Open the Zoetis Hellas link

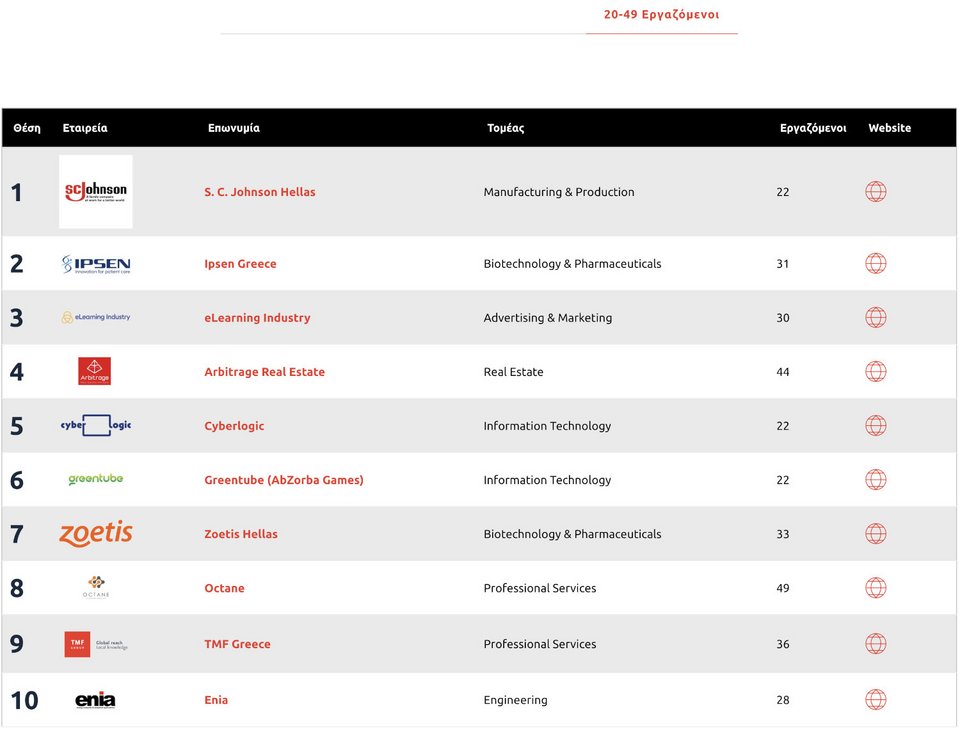pos(241,534)
